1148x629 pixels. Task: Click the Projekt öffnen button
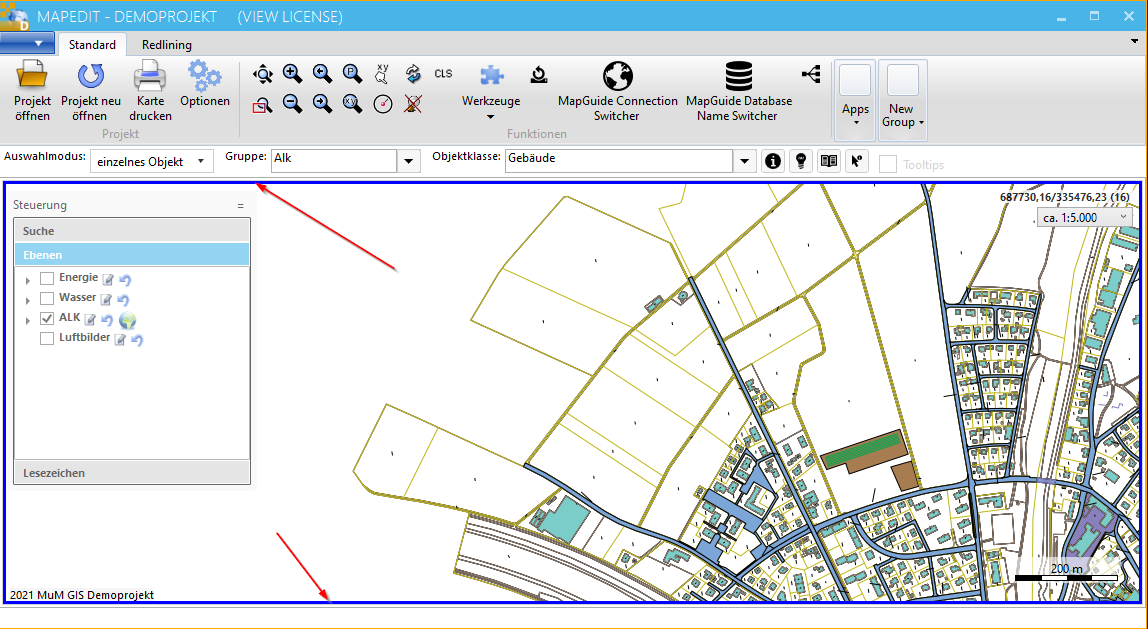(32, 91)
